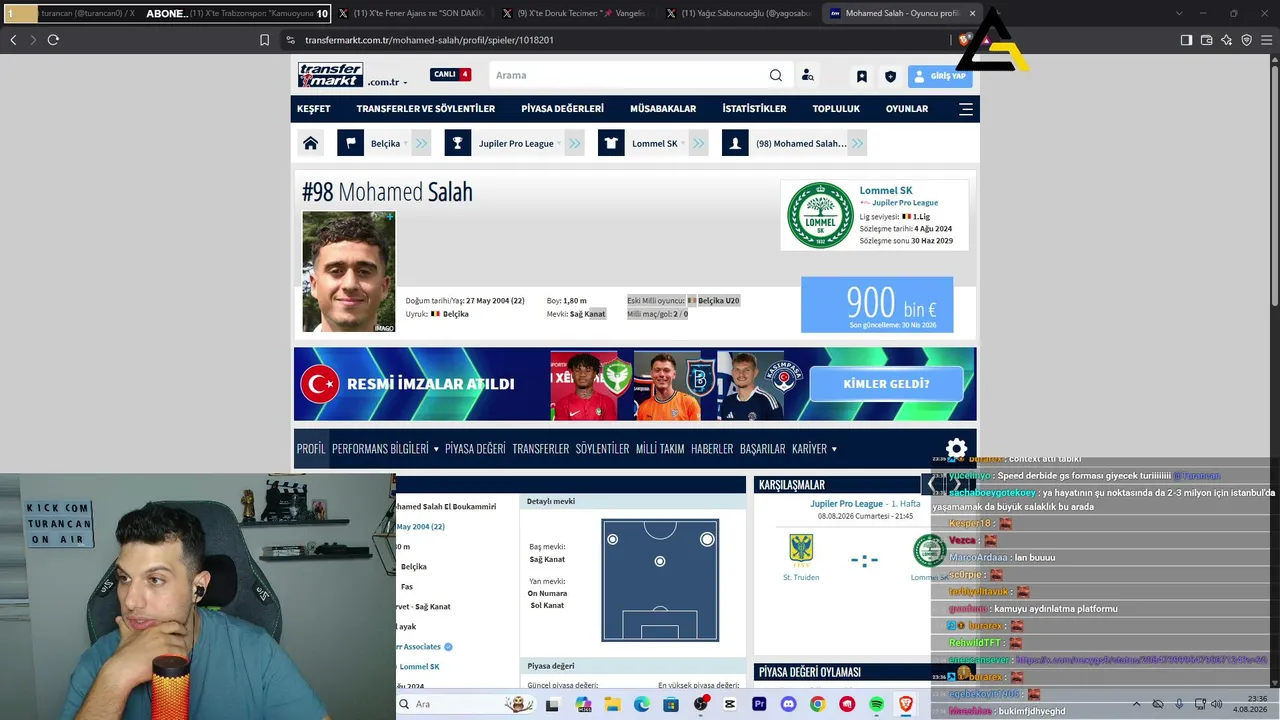Open the Lommel SK club link
The width and height of the screenshot is (1280, 720).
click(886, 190)
